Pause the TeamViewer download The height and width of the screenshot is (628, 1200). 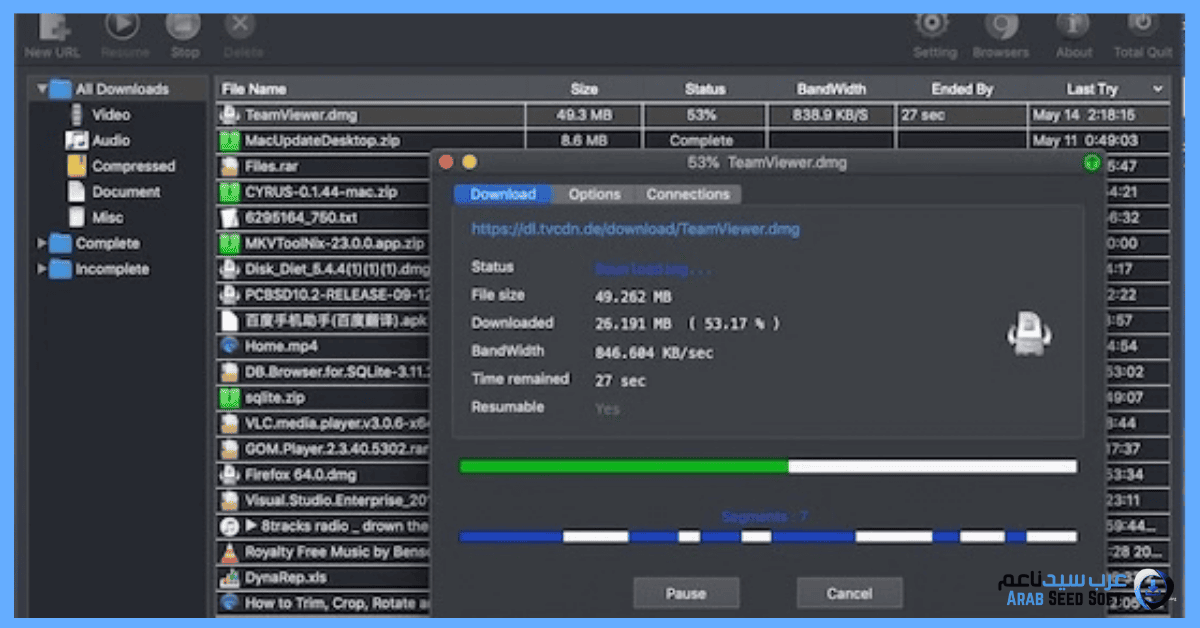pos(685,593)
